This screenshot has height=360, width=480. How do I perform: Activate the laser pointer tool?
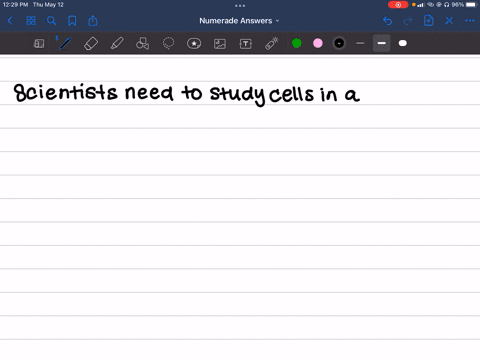272,43
